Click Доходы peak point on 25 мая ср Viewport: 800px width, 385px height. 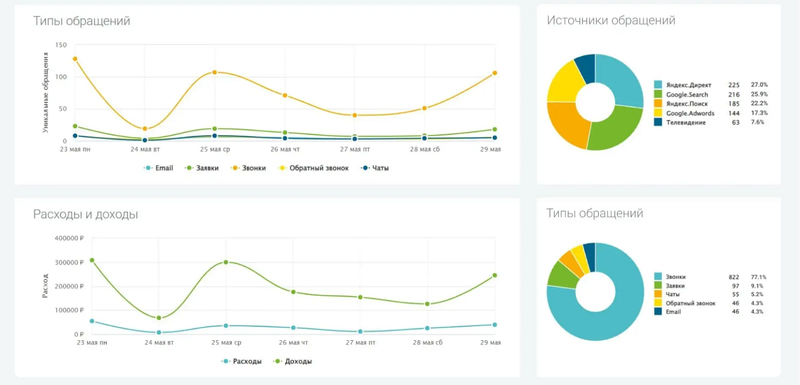[x=225, y=262]
